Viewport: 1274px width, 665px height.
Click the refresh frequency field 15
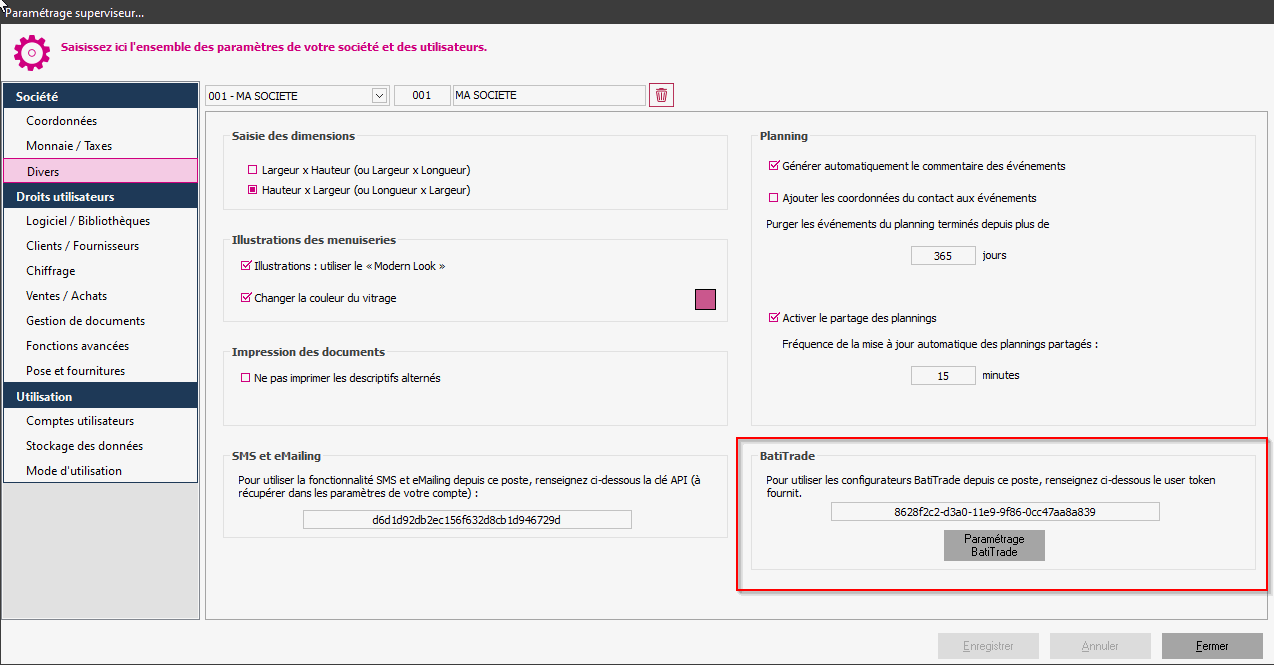(943, 376)
